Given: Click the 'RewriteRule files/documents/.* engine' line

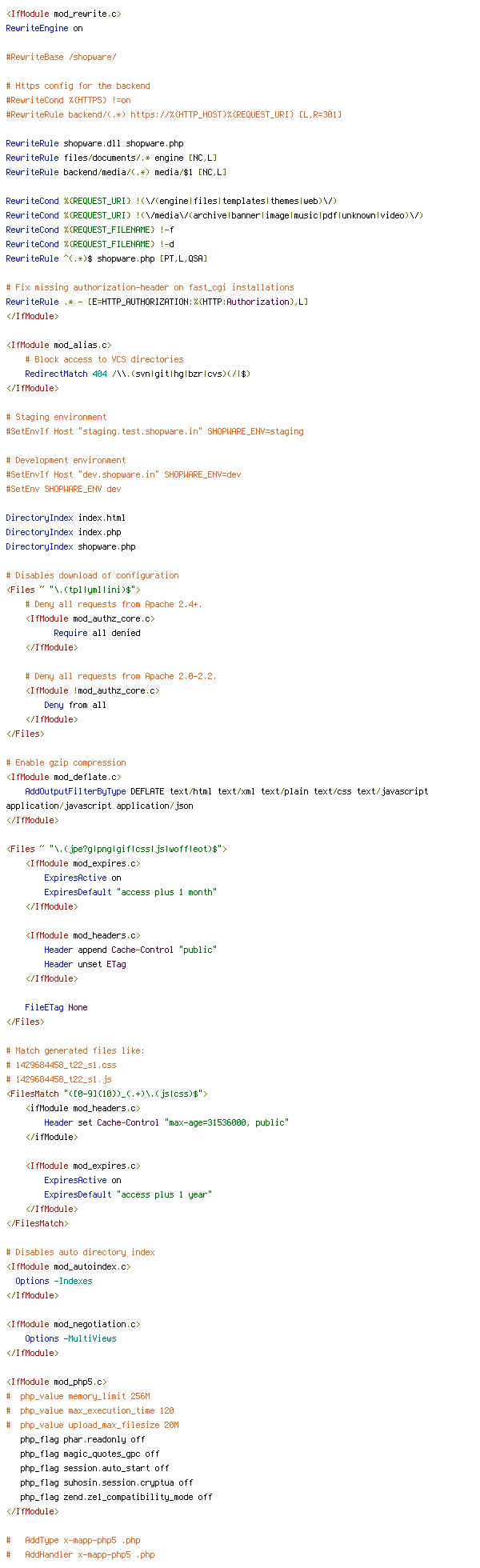Looking at the screenshot, I should tap(111, 158).
